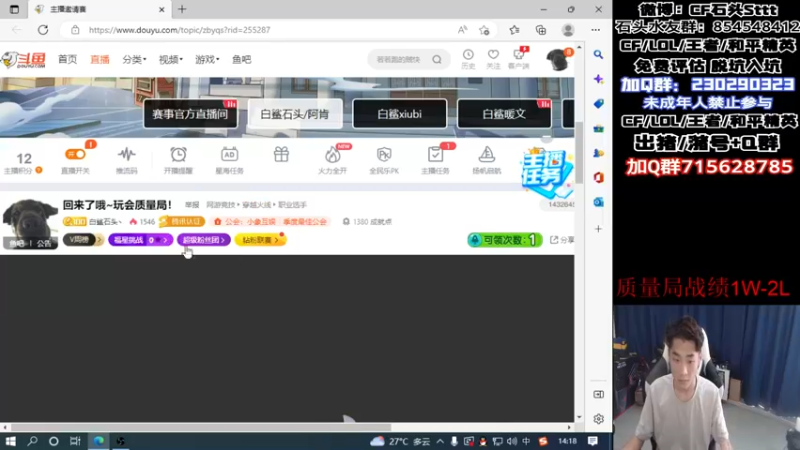Click the 分享 share icon
Viewport: 800px width, 450px height.
pyautogui.click(x=561, y=240)
